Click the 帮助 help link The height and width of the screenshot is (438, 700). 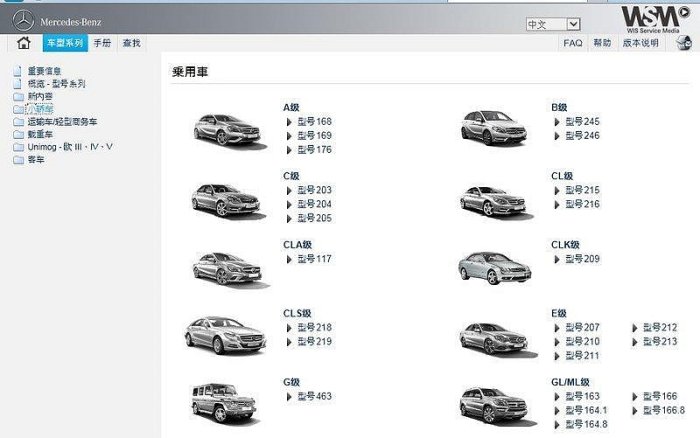coord(601,44)
